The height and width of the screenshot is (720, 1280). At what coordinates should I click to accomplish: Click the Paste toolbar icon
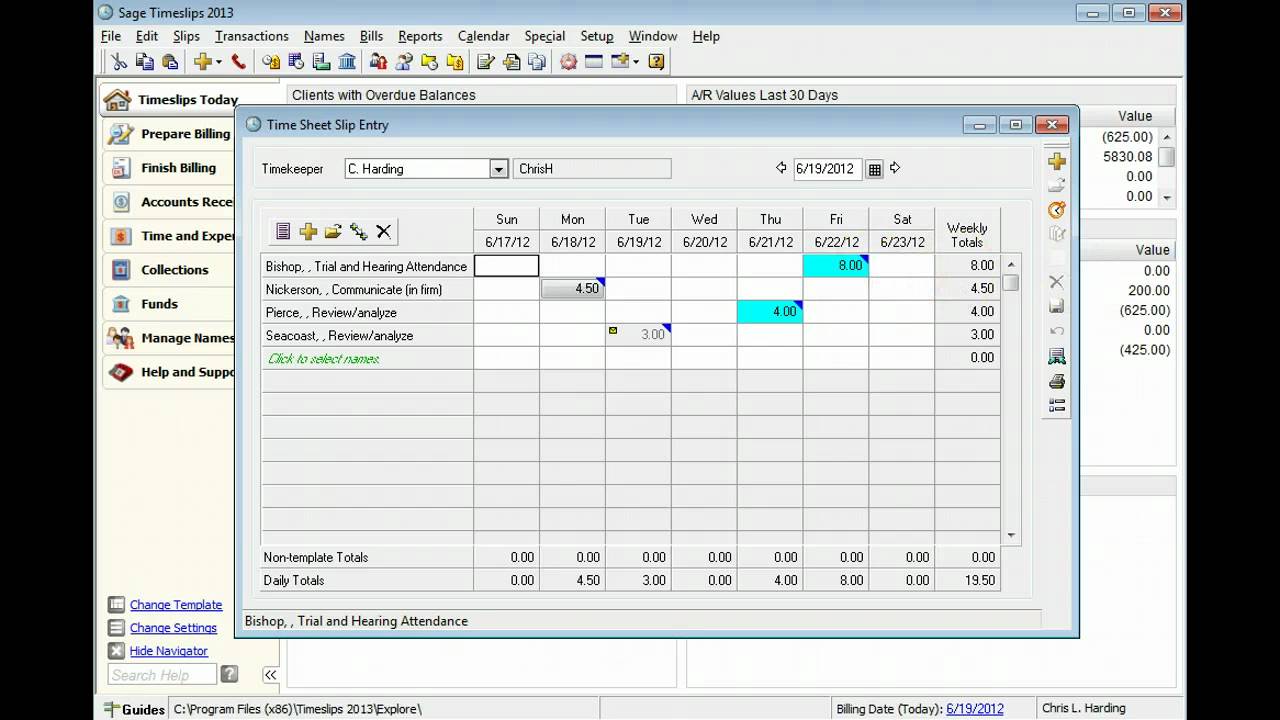(170, 61)
